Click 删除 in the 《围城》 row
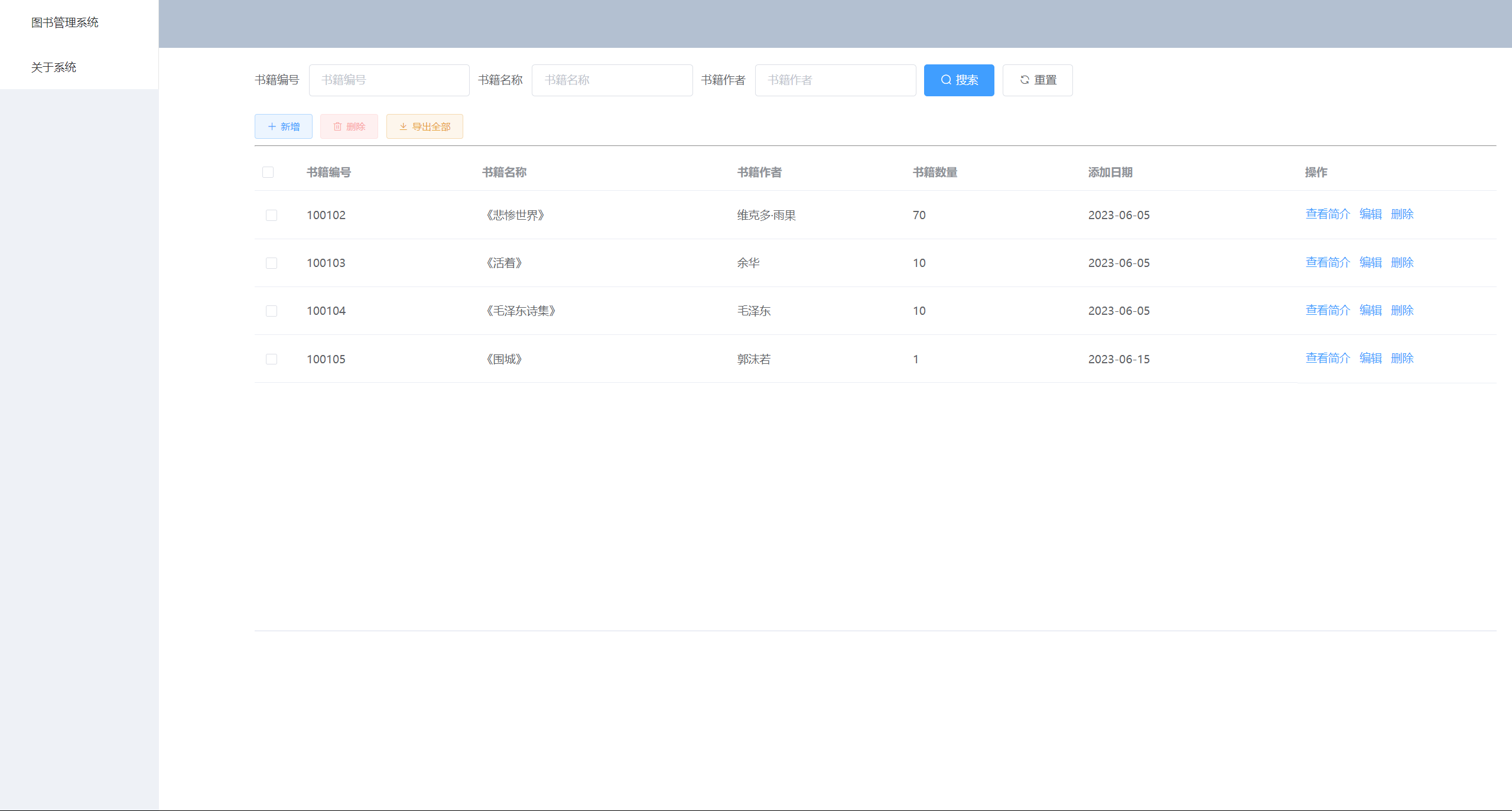The width and height of the screenshot is (1512, 811). 1402,358
